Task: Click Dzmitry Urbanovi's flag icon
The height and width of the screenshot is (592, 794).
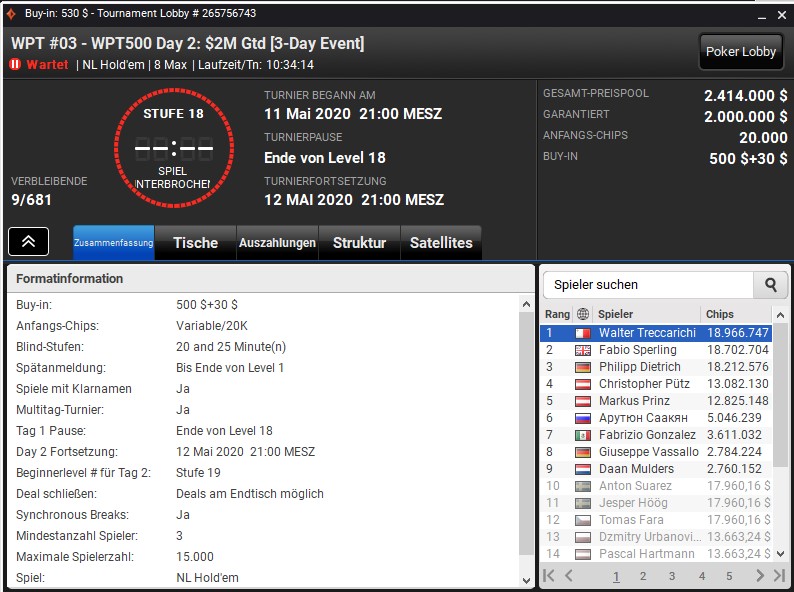Action: (583, 537)
